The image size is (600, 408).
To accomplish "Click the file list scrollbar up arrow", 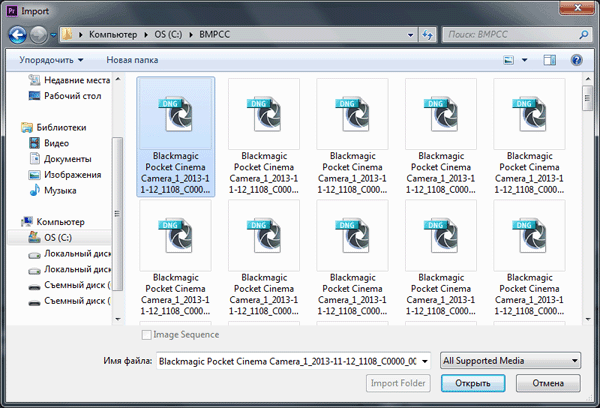I will tap(588, 79).
